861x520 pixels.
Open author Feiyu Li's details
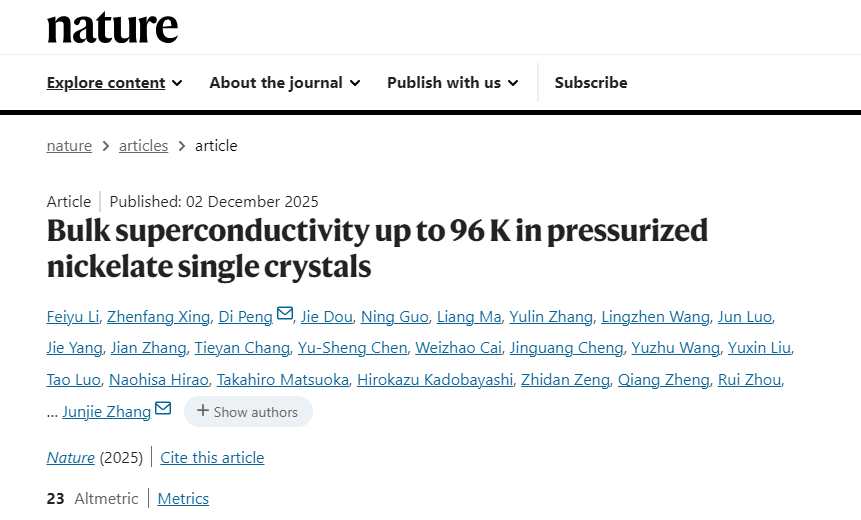(72, 317)
